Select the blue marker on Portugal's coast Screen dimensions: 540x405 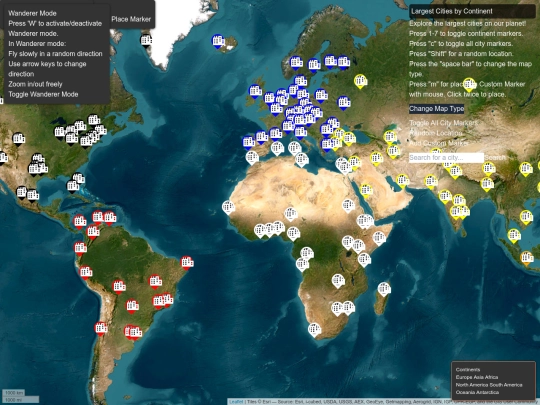tap(249, 143)
